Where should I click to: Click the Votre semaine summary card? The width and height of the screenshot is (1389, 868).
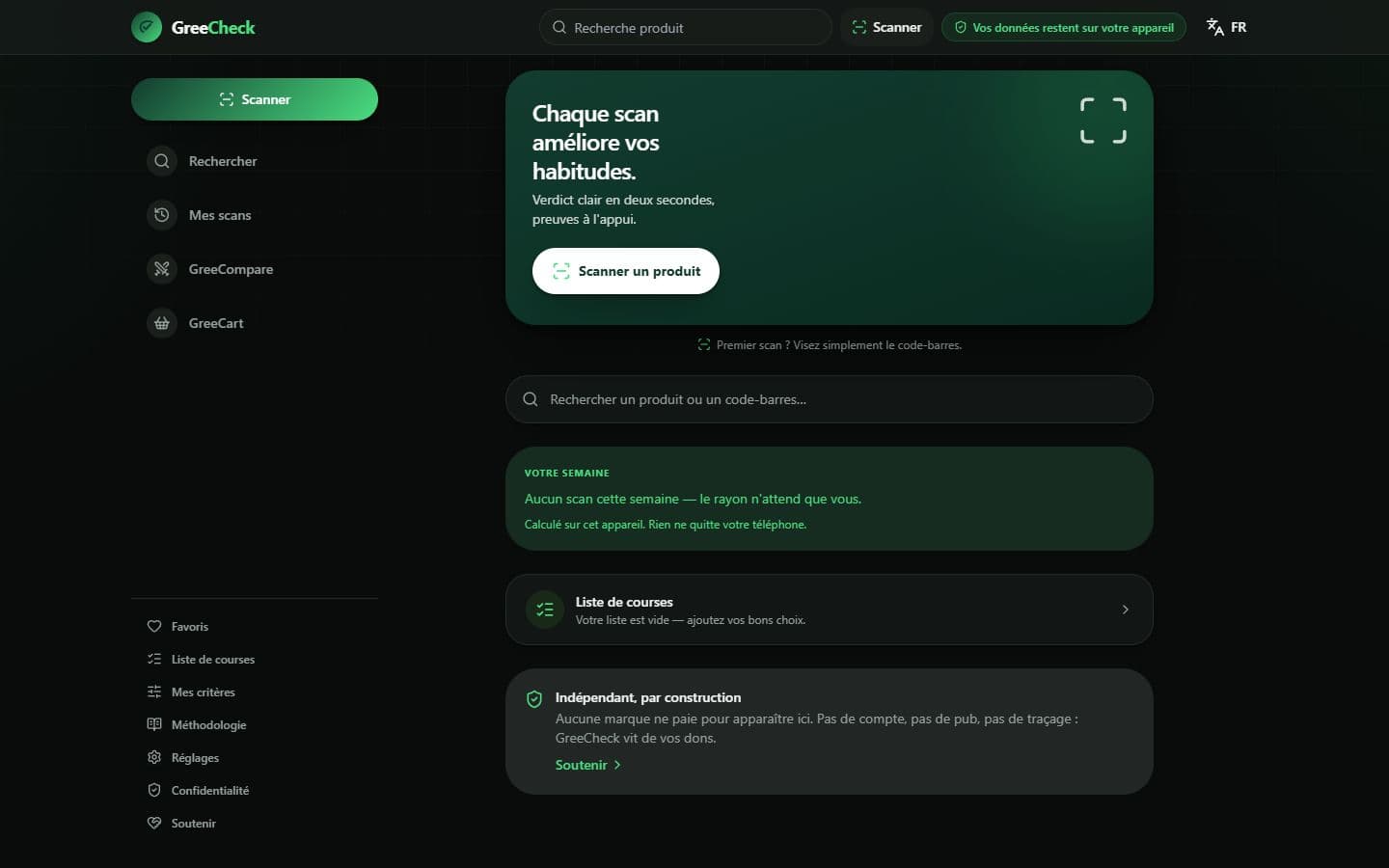tap(830, 499)
